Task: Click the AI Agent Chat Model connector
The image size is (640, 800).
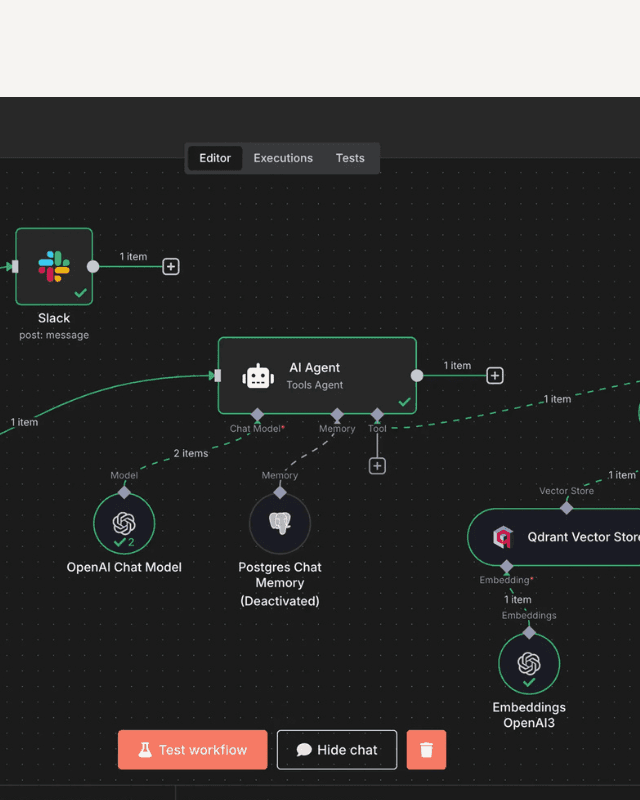Action: 257,414
